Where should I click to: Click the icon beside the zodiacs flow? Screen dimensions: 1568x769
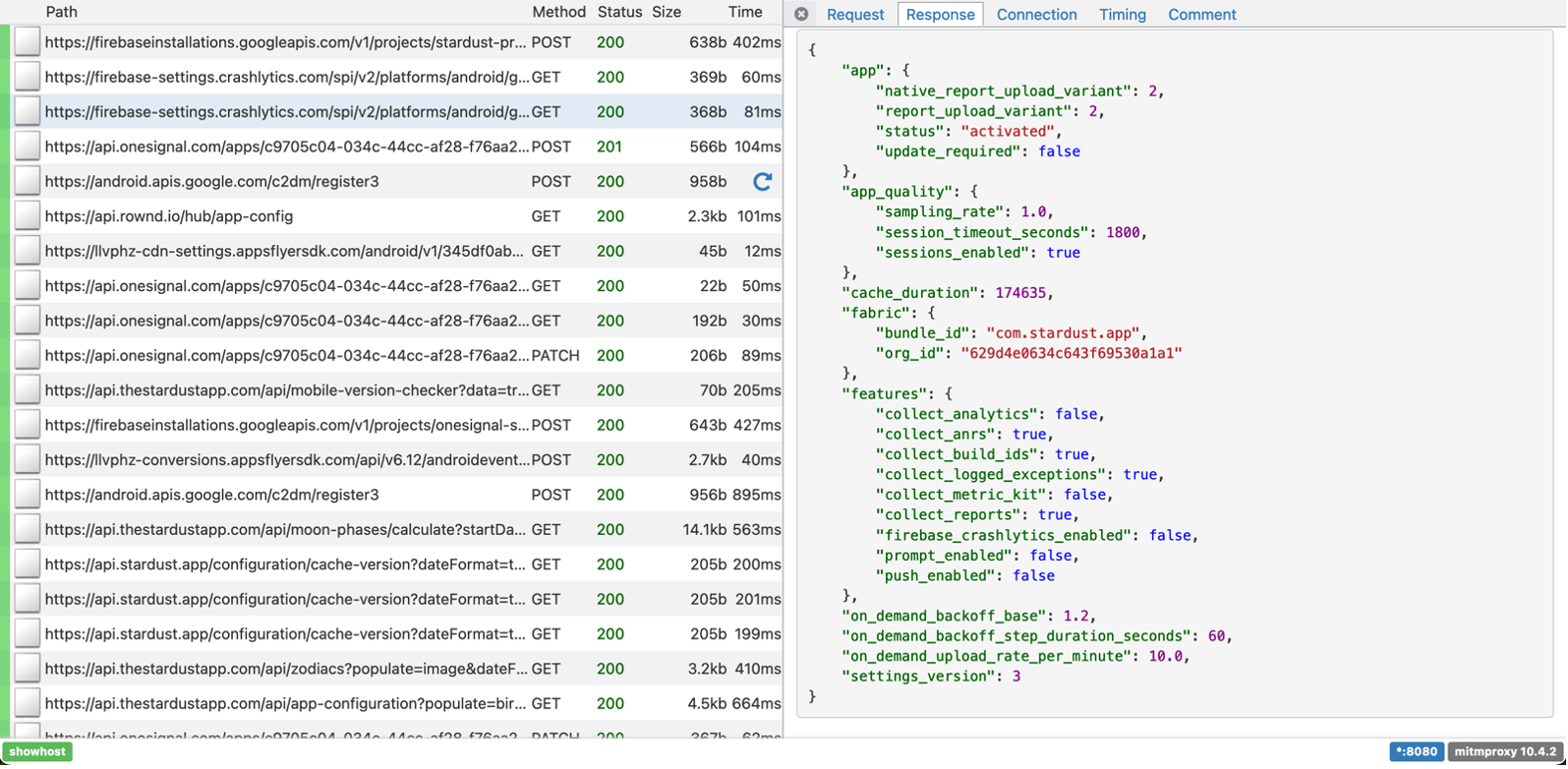pyautogui.click(x=28, y=669)
